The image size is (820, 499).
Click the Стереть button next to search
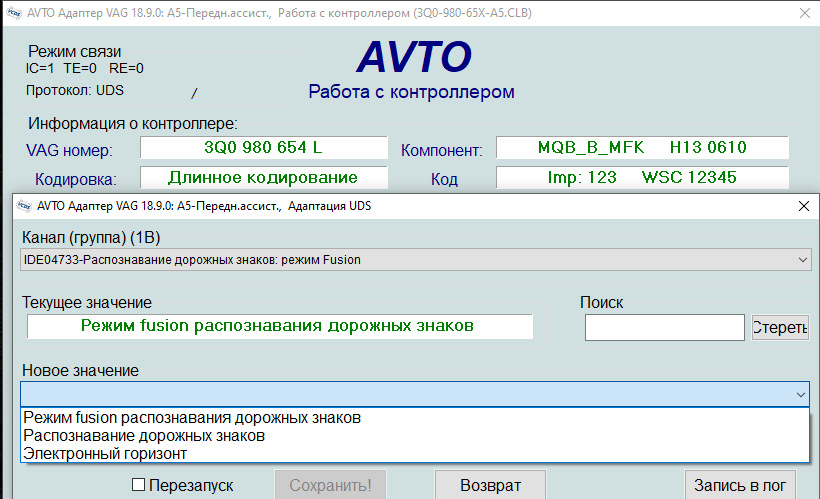click(780, 327)
